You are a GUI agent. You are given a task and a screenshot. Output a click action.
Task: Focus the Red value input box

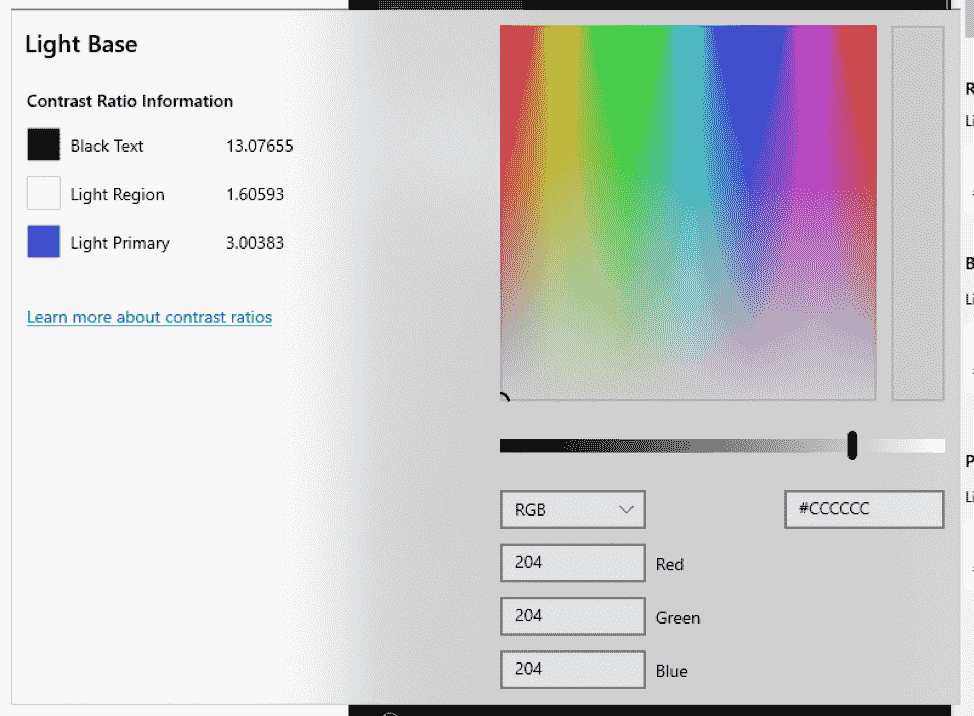(572, 563)
